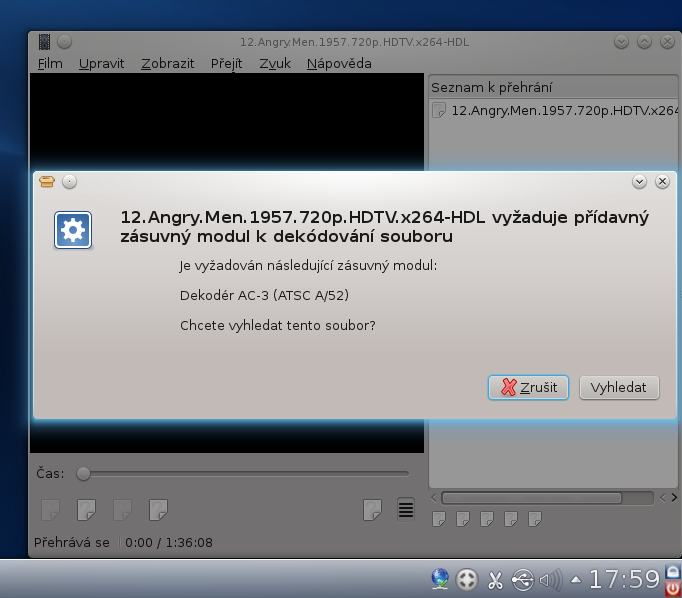Click the red power/leave icon in the panel

[x=673, y=589]
